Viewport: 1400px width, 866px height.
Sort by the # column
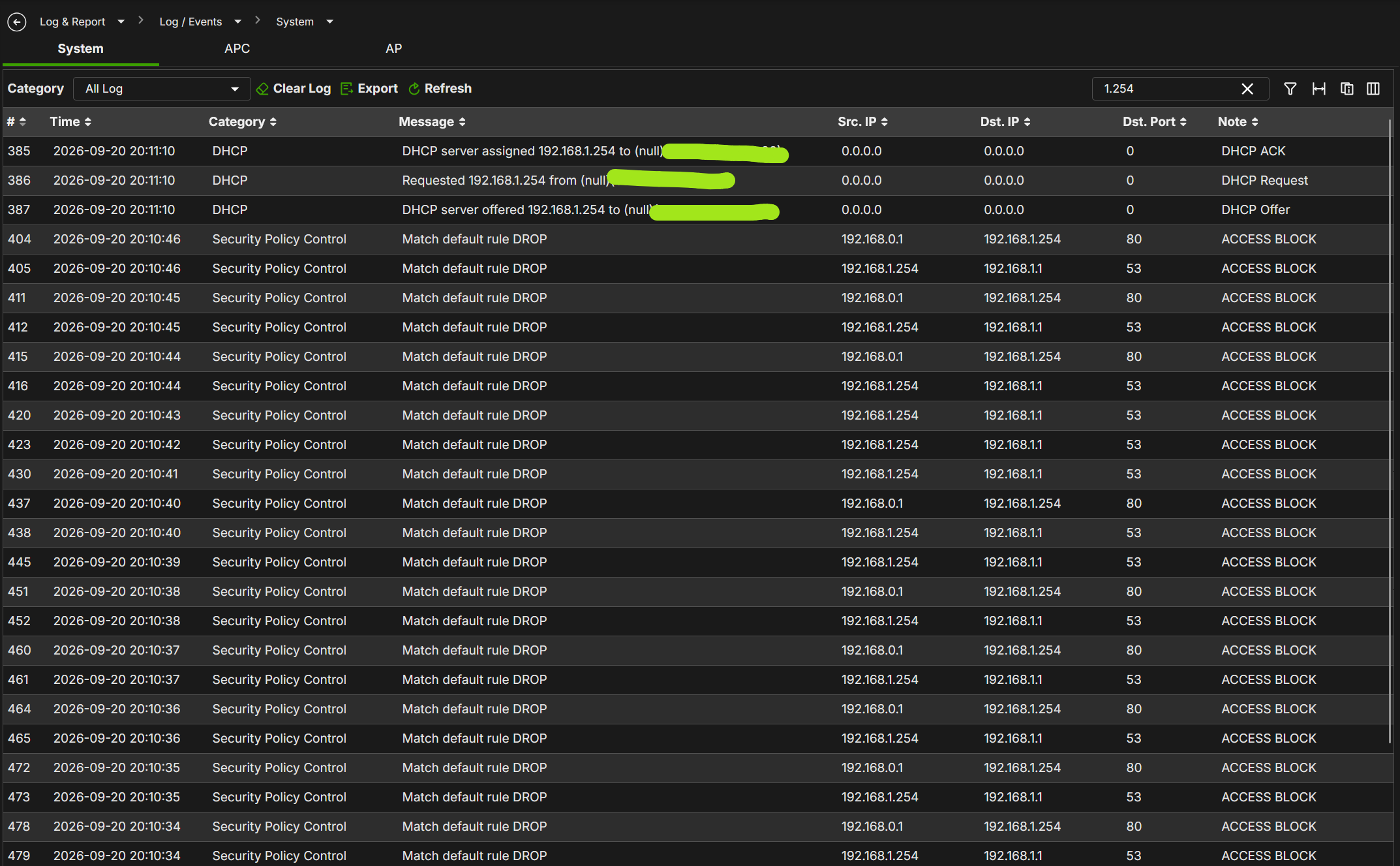click(16, 122)
